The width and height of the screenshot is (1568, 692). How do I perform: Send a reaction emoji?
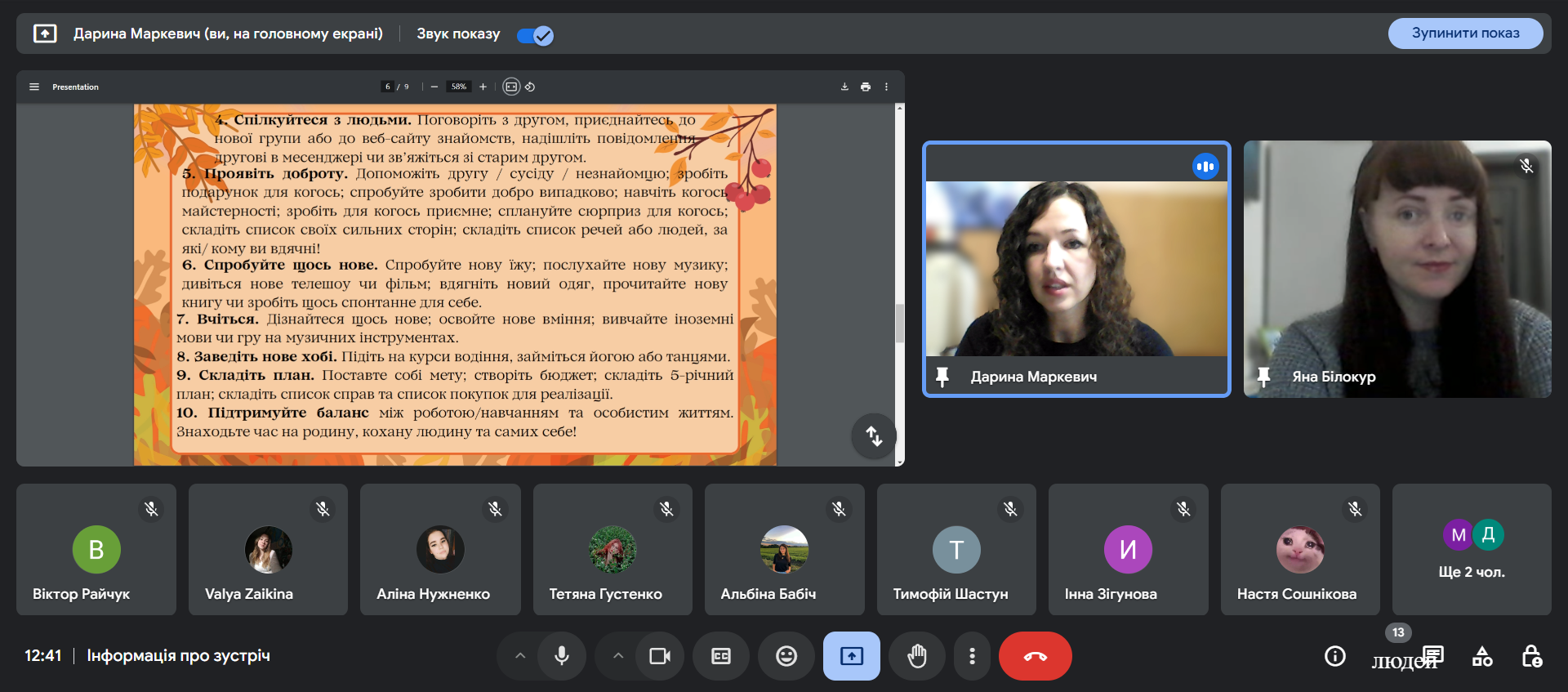[x=786, y=656]
